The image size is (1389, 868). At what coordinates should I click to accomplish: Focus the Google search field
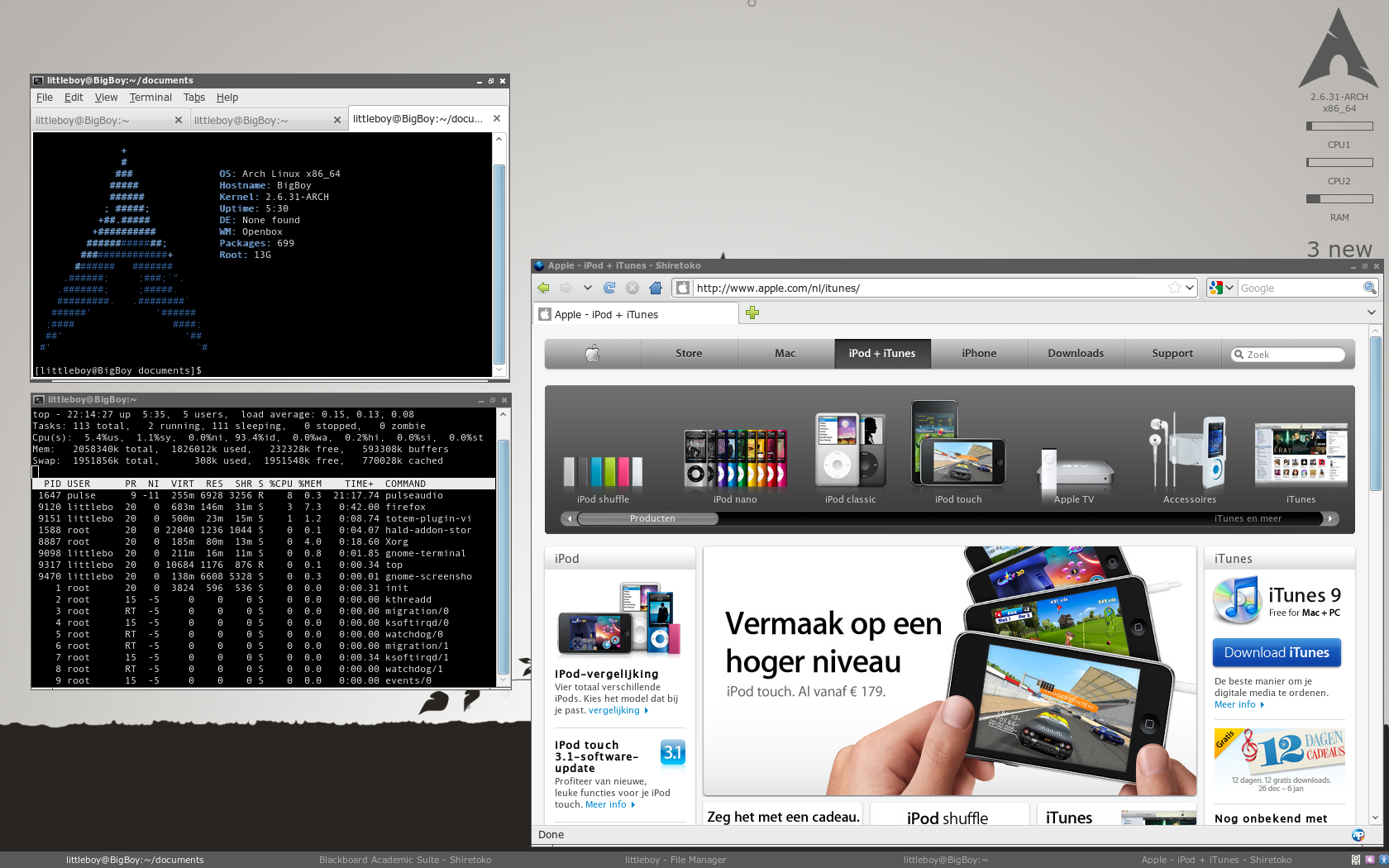point(1300,288)
